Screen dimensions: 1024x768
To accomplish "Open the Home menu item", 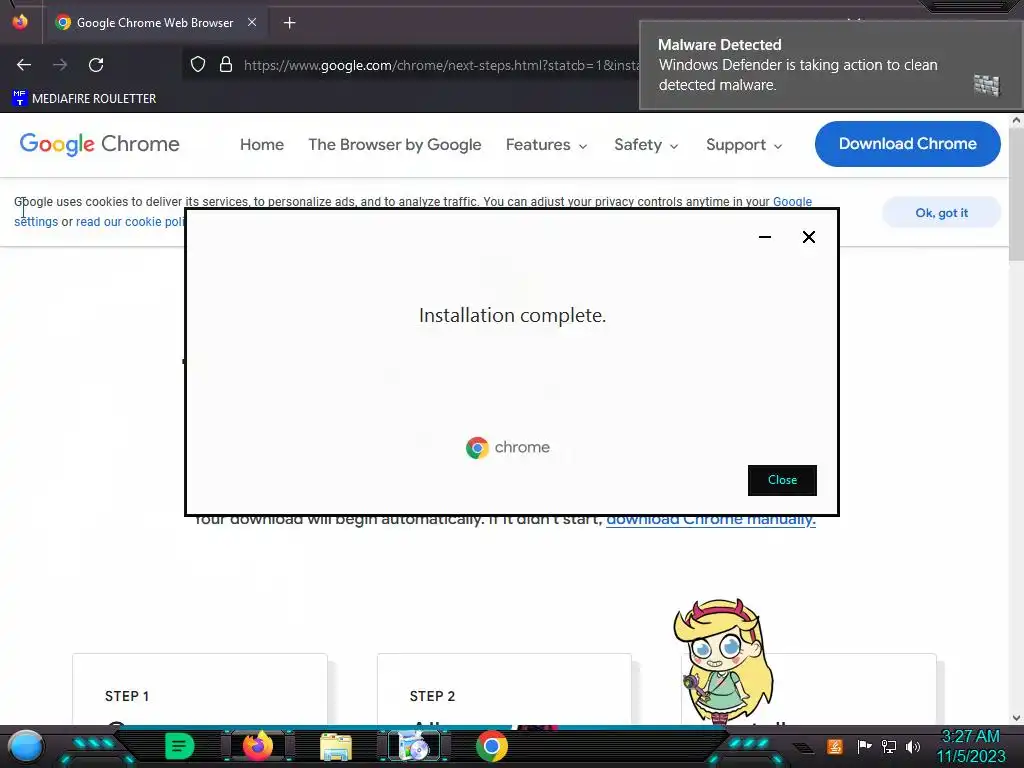I will click(261, 144).
